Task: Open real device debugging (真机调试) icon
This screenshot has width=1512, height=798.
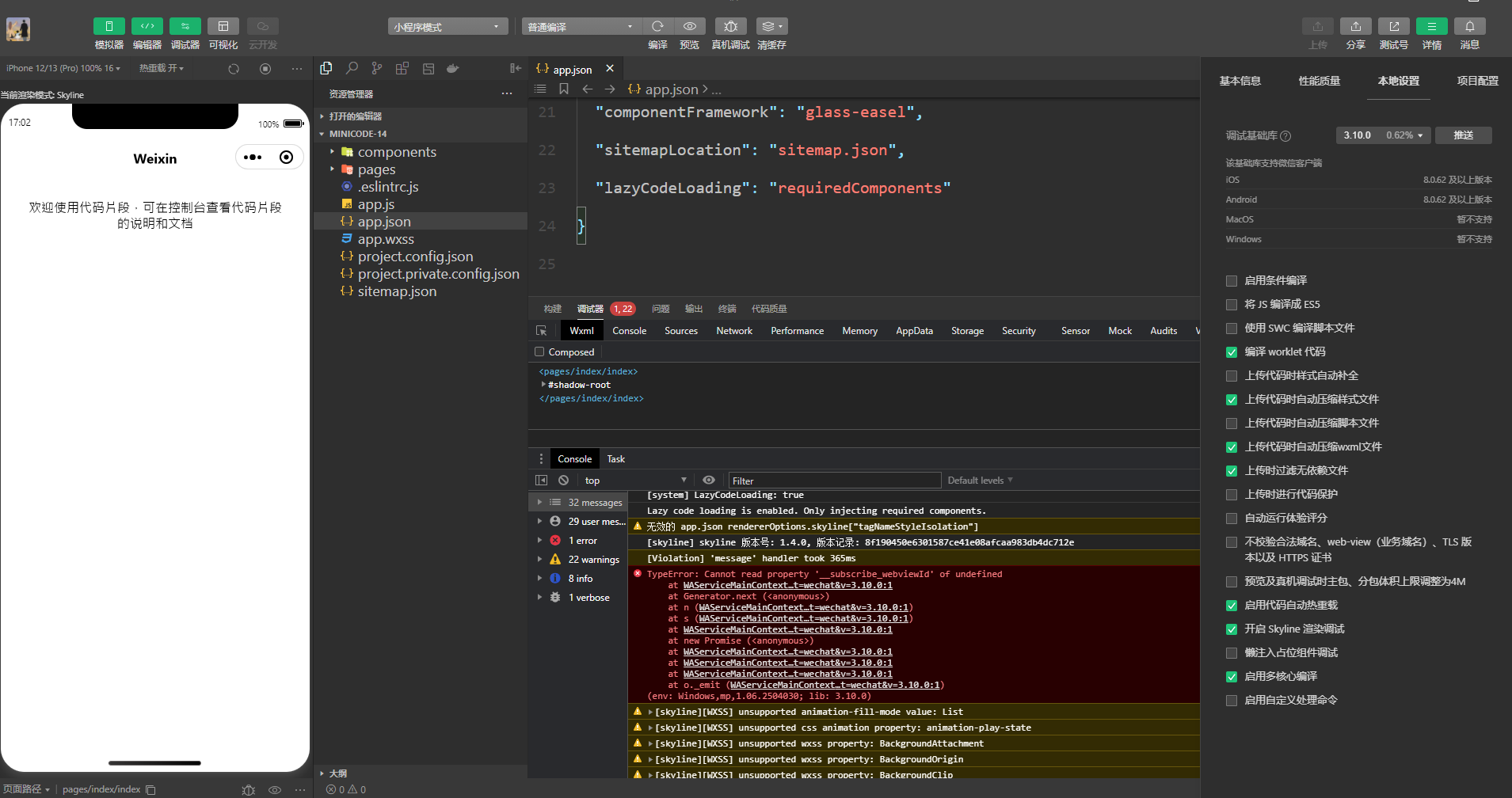Action: 730,26
